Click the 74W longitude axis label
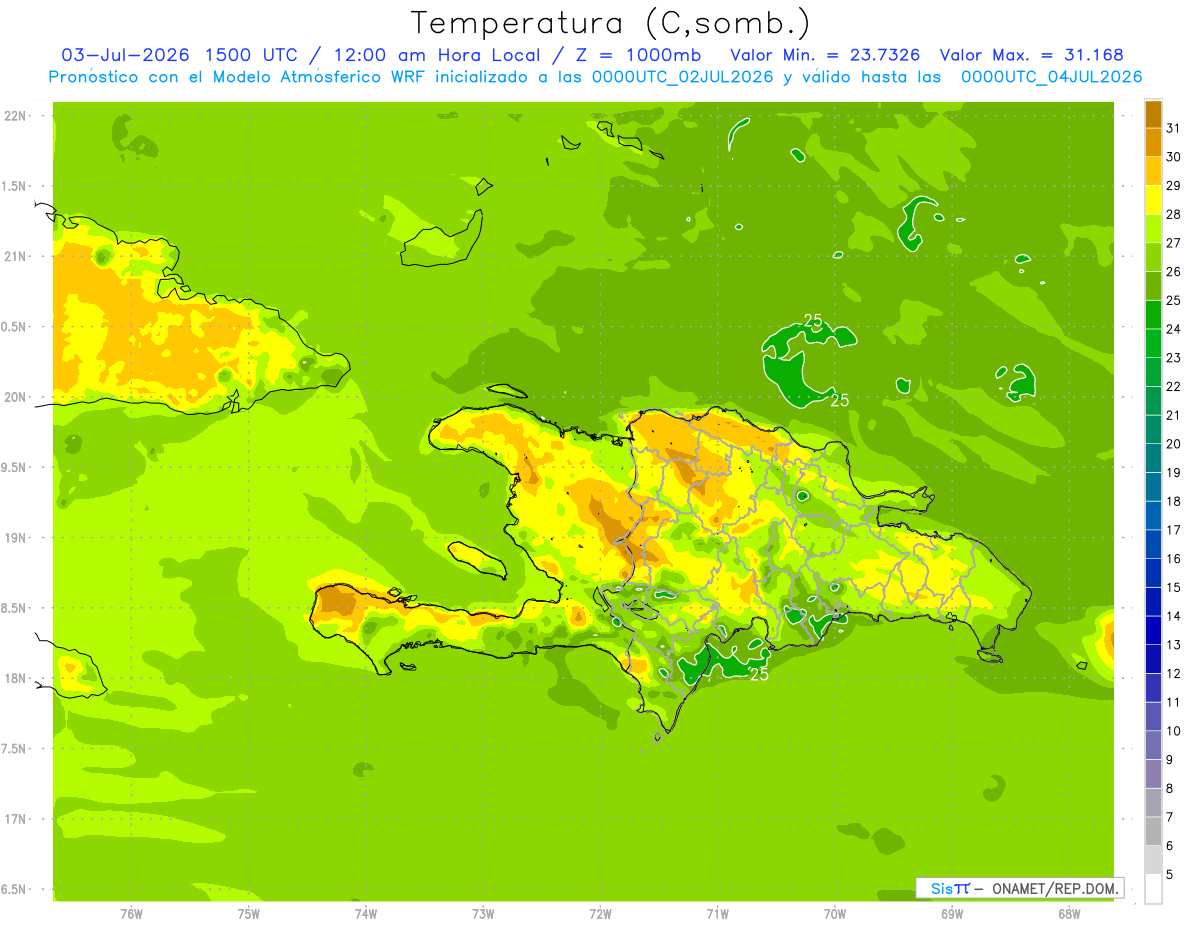The height and width of the screenshot is (927, 1200). (366, 913)
